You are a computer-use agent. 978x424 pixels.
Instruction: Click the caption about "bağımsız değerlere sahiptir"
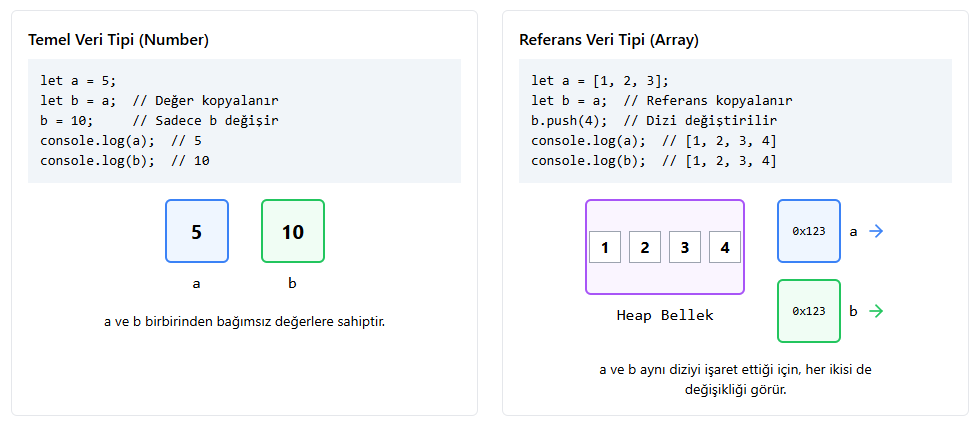(x=245, y=322)
